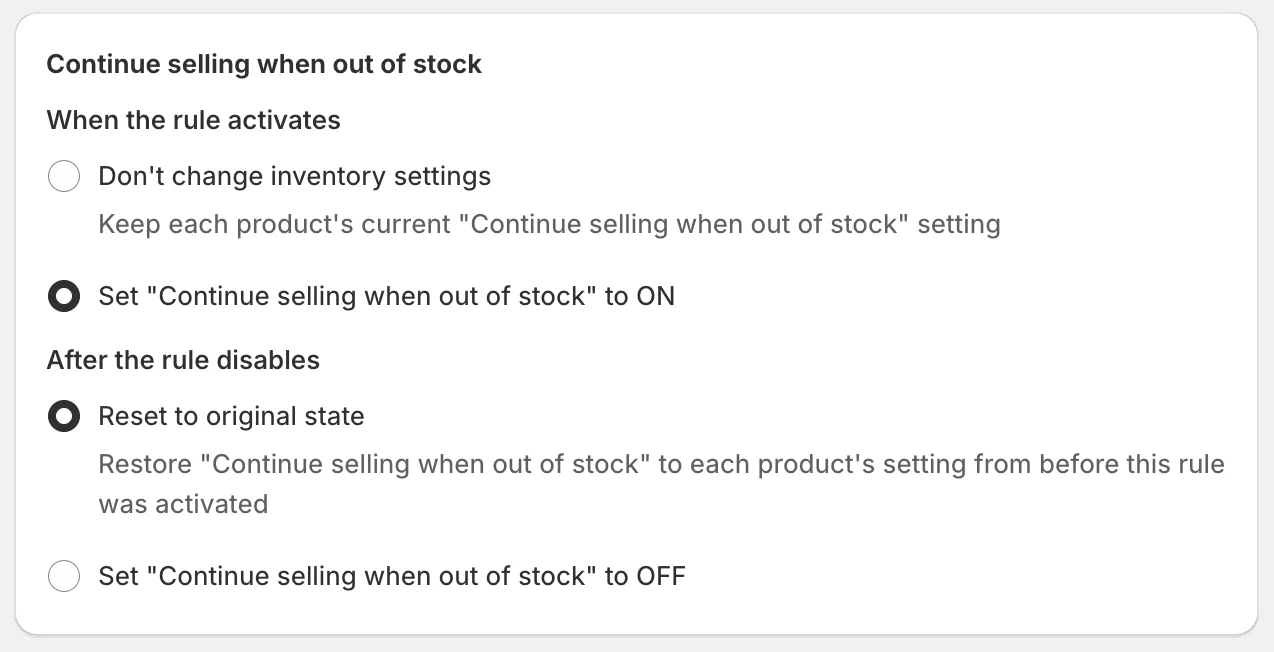This screenshot has width=1274, height=652.
Task: Click the word "setting" ending the first description
Action: (958, 224)
